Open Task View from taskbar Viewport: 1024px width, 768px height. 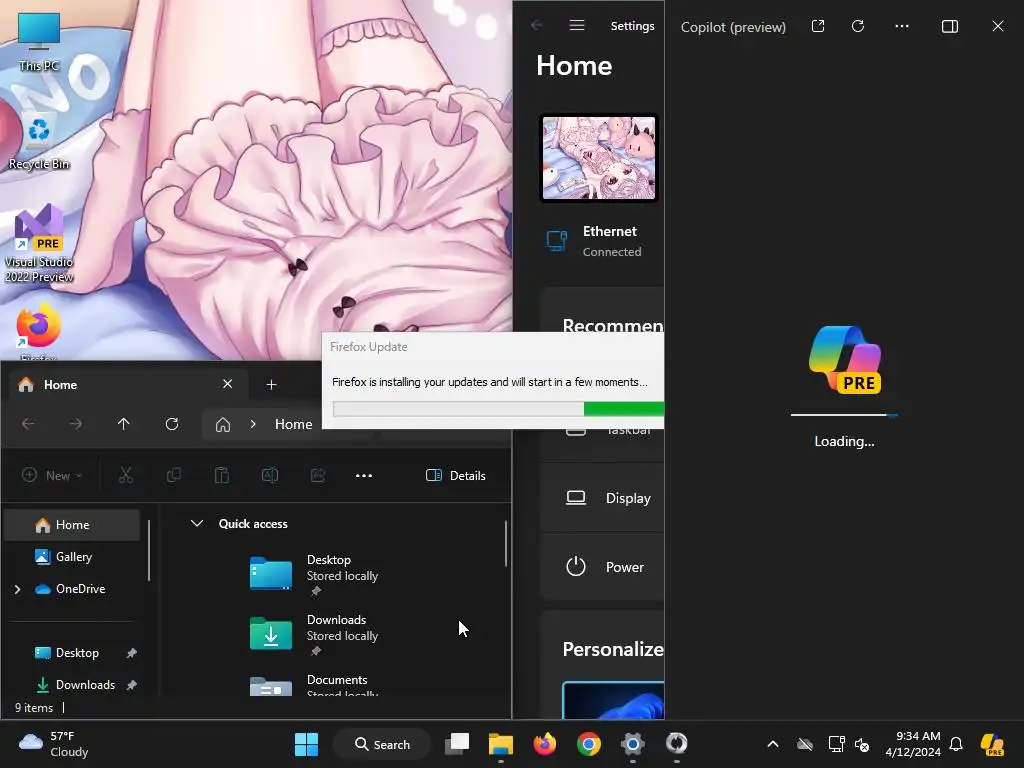[457, 744]
